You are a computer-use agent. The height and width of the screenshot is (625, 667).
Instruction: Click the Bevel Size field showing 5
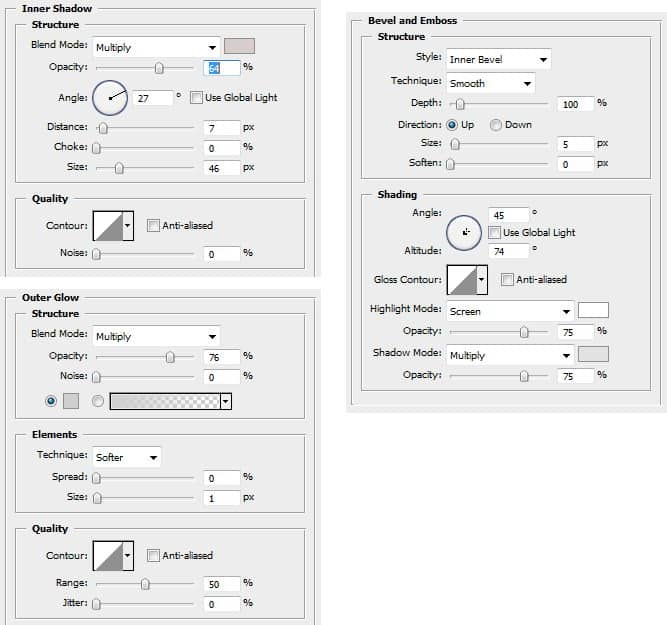pyautogui.click(x=575, y=144)
